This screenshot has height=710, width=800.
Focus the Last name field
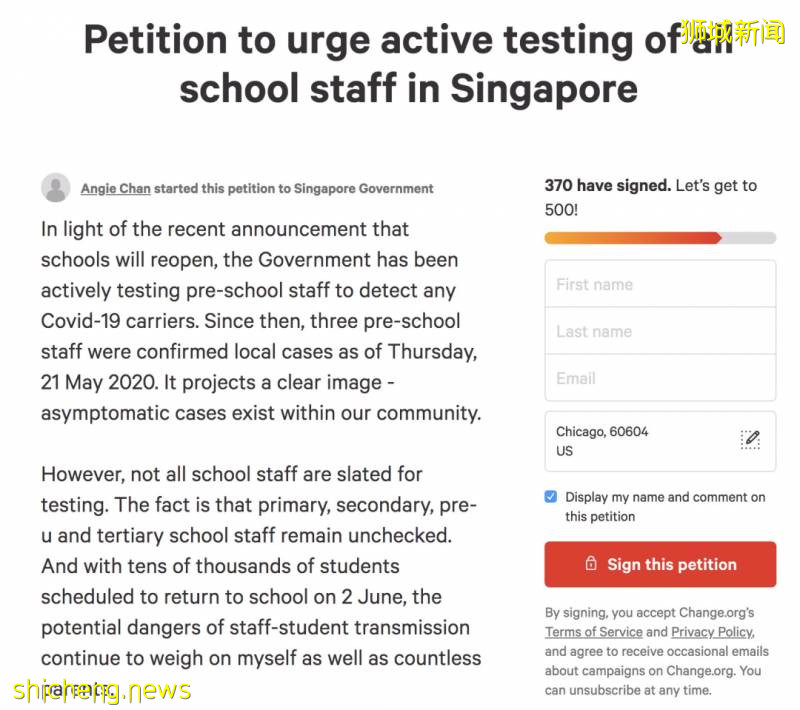tap(660, 331)
